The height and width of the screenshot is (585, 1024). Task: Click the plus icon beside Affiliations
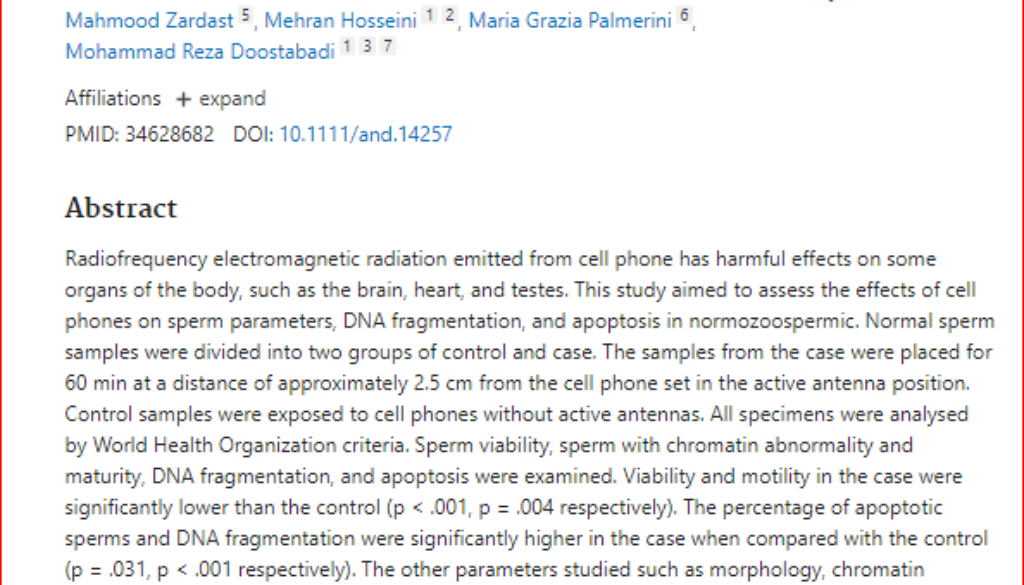184,99
